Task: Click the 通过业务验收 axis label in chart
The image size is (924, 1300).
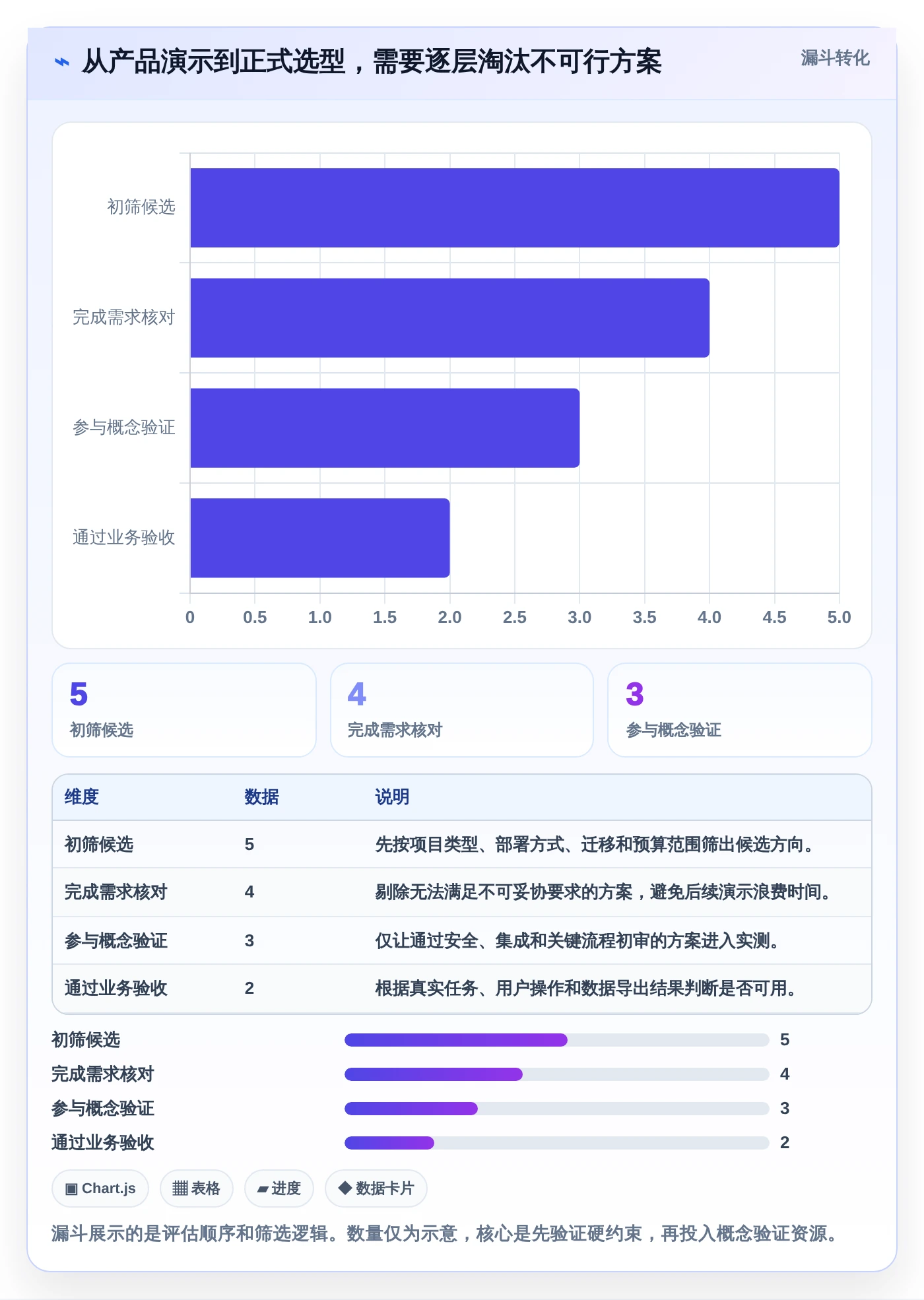Action: [x=124, y=538]
